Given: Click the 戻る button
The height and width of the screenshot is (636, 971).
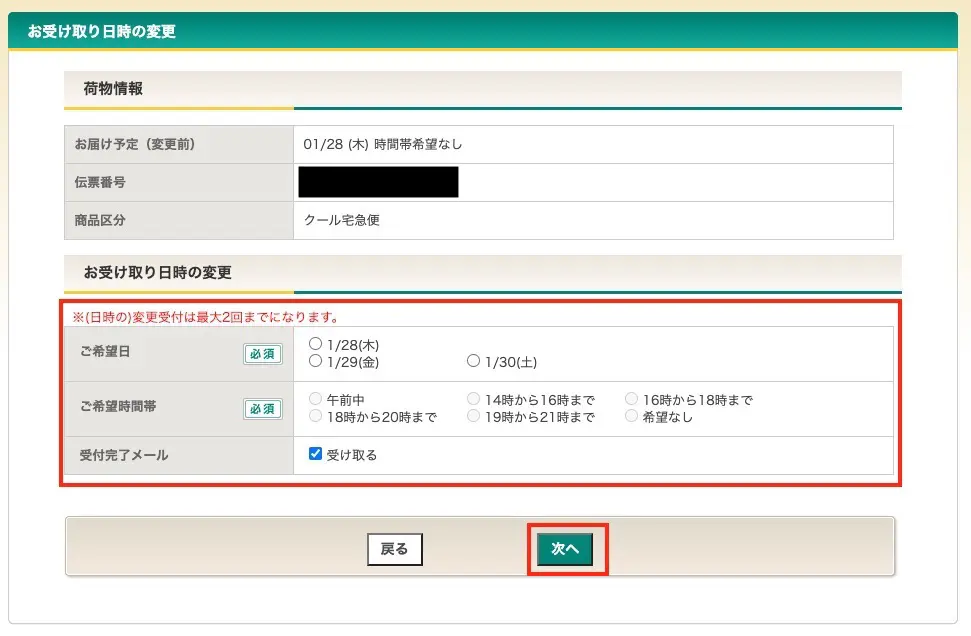Looking at the screenshot, I should pyautogui.click(x=394, y=549).
